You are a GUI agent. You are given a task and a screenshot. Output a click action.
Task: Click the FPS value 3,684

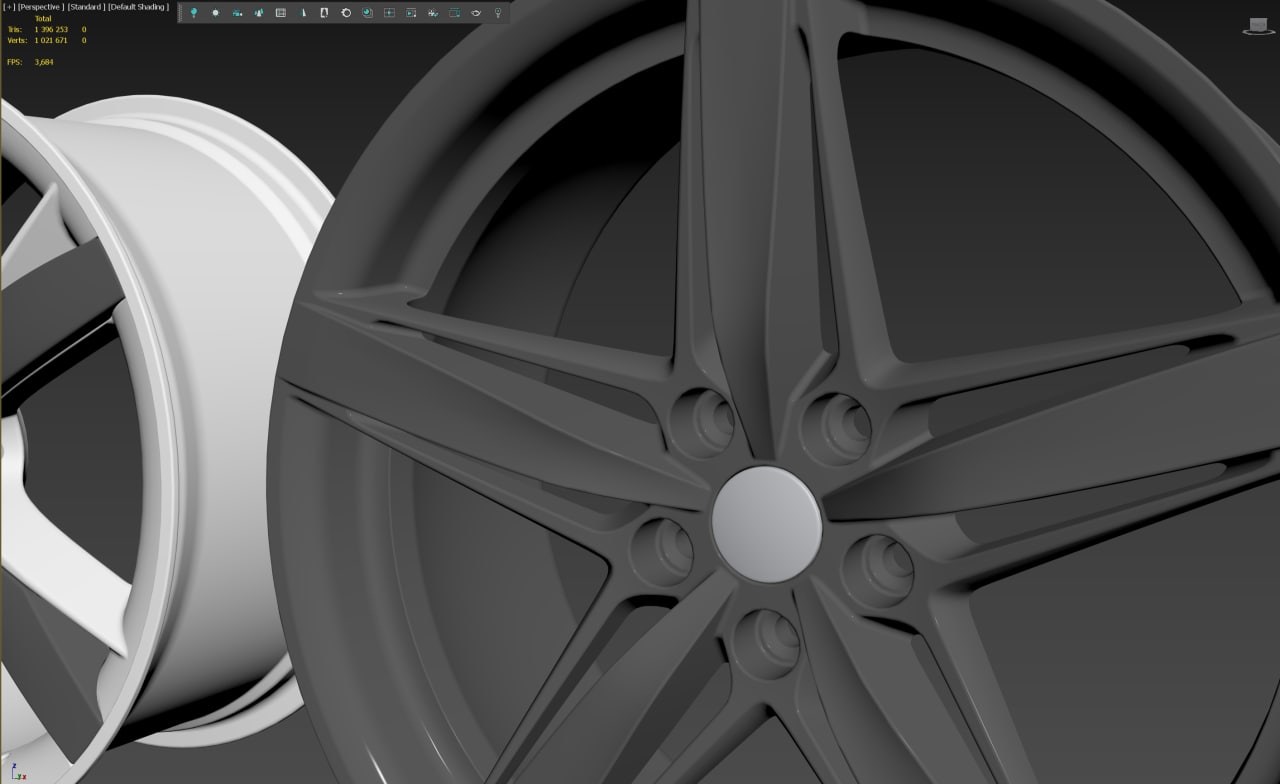(x=44, y=62)
